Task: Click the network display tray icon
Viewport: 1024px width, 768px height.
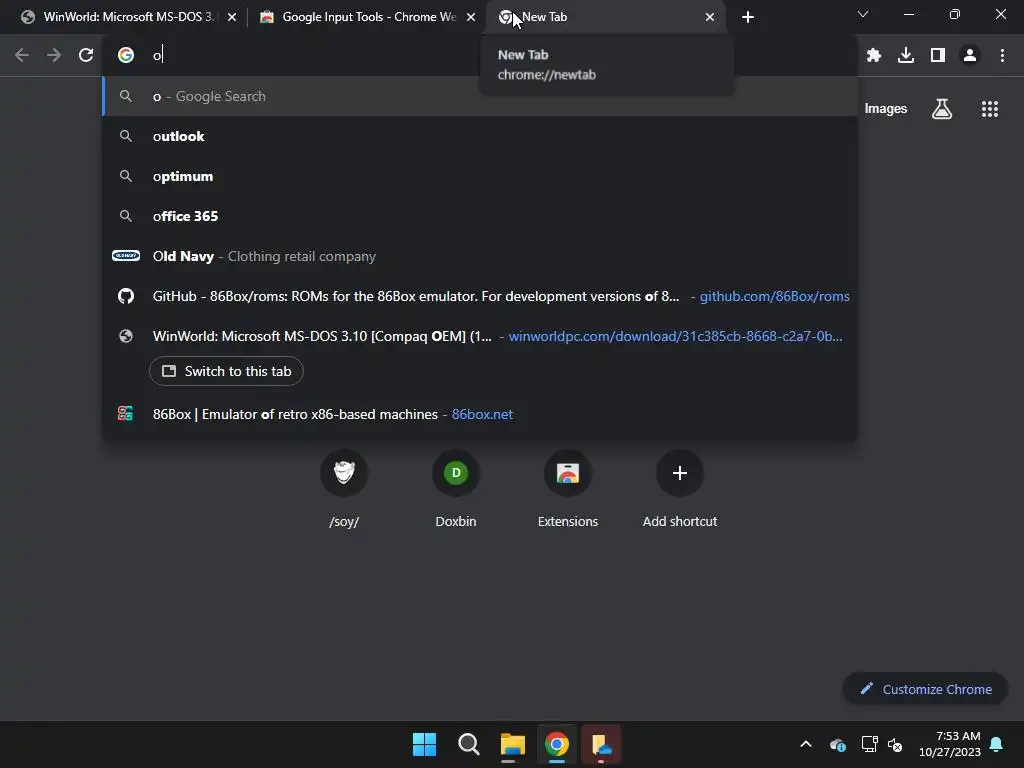Action: tap(869, 744)
